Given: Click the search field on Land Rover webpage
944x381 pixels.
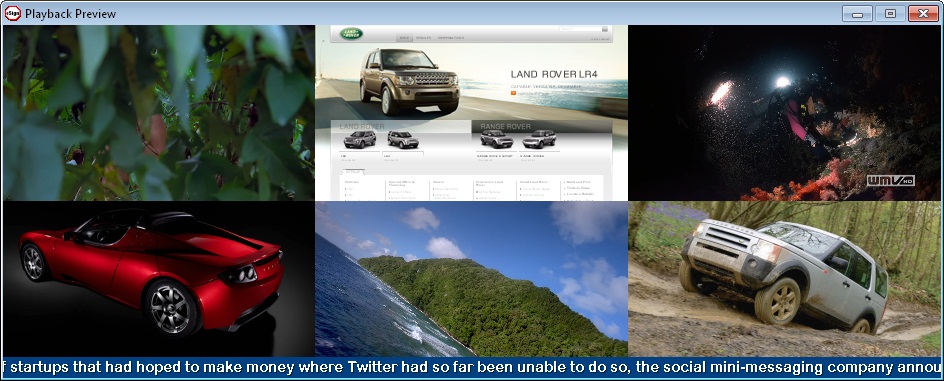Looking at the screenshot, I should [x=580, y=29].
